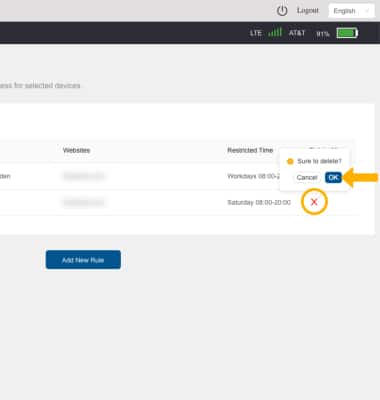The height and width of the screenshot is (400, 380).
Task: Click the blurred website in Saturday row
Action: point(84,202)
